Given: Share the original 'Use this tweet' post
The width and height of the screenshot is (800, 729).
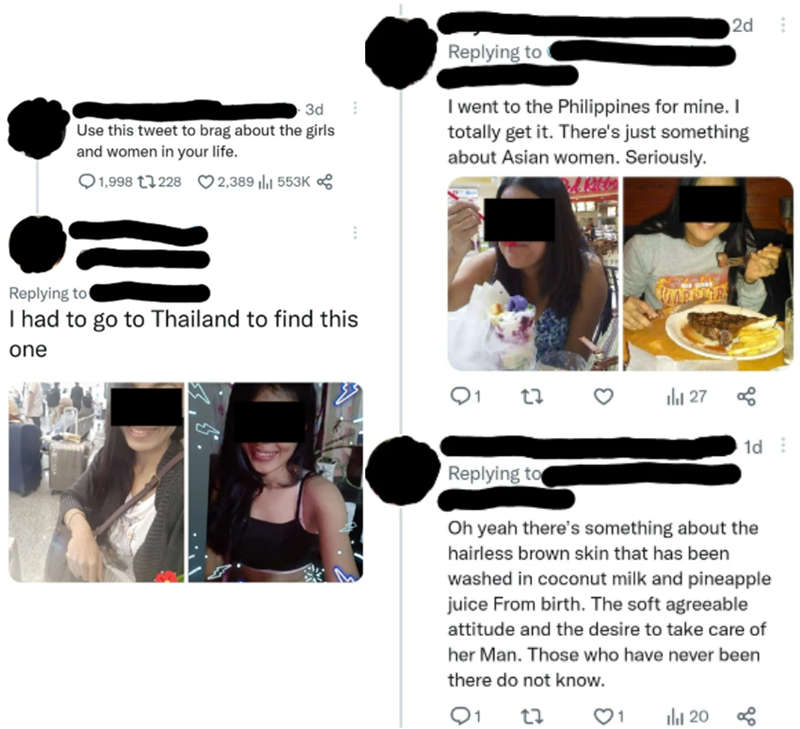Looking at the screenshot, I should (x=325, y=182).
